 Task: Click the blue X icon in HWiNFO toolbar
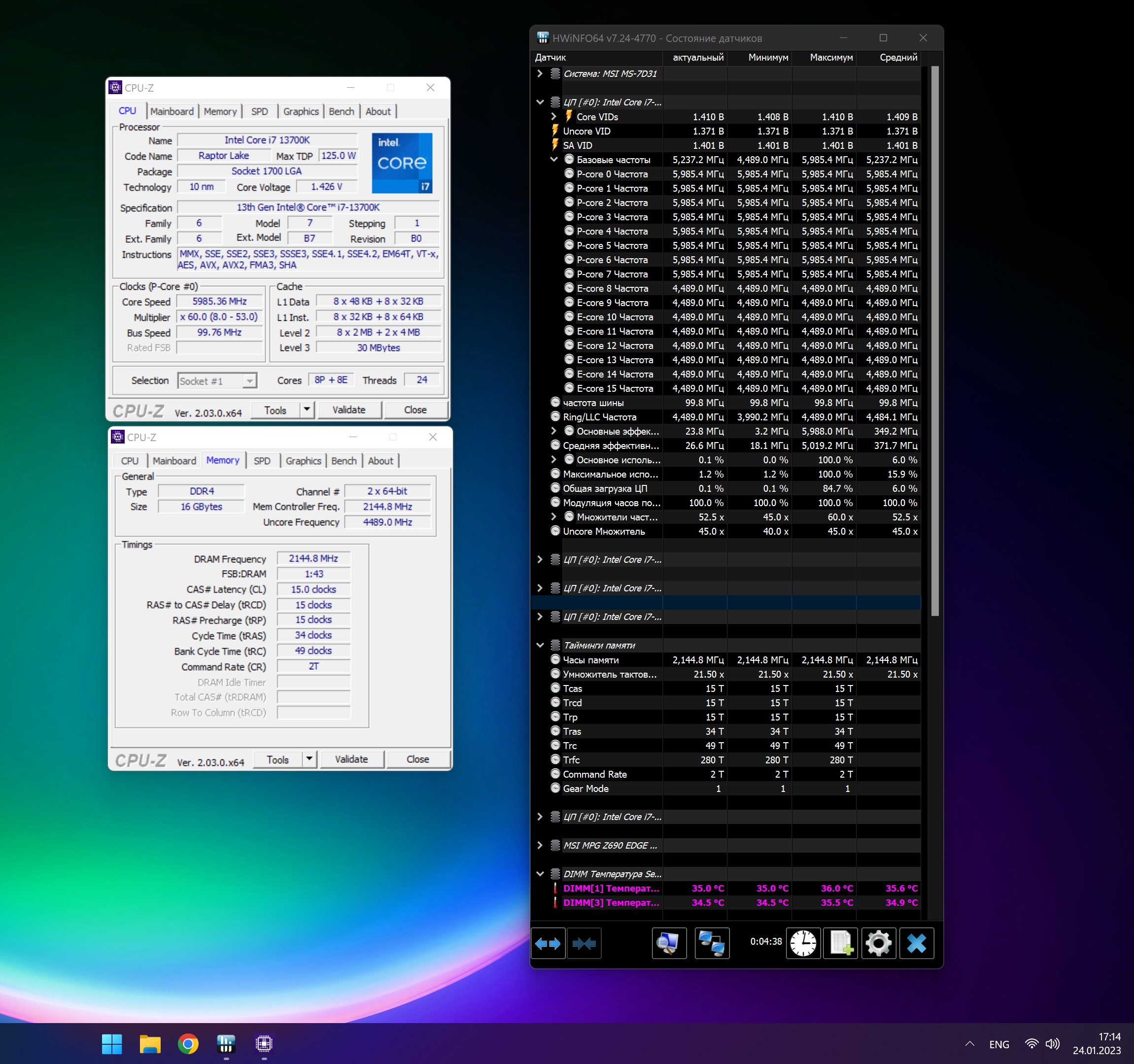point(916,943)
